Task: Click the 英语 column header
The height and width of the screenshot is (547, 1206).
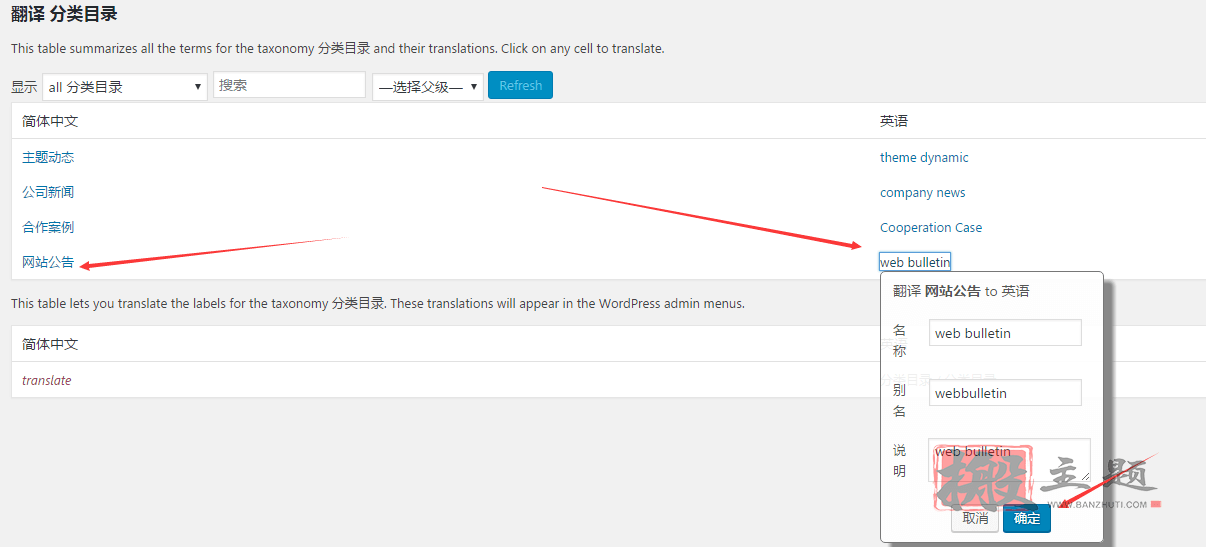Action: (x=894, y=121)
